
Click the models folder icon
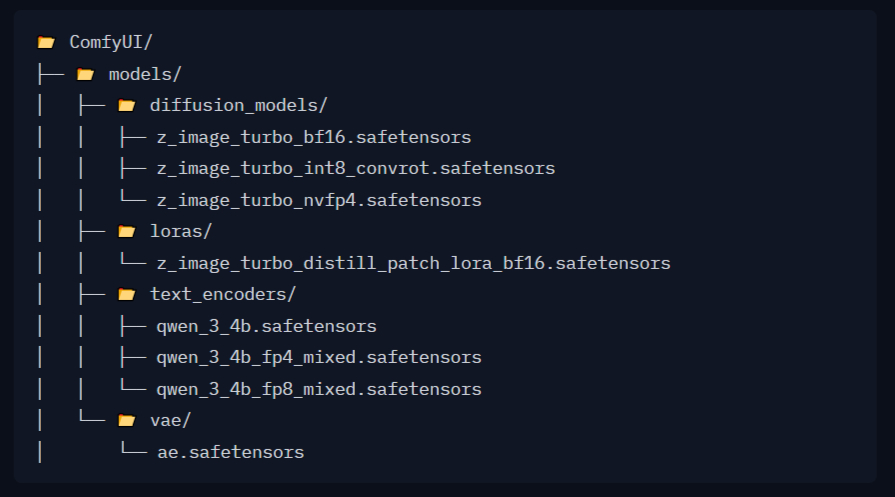(85, 74)
